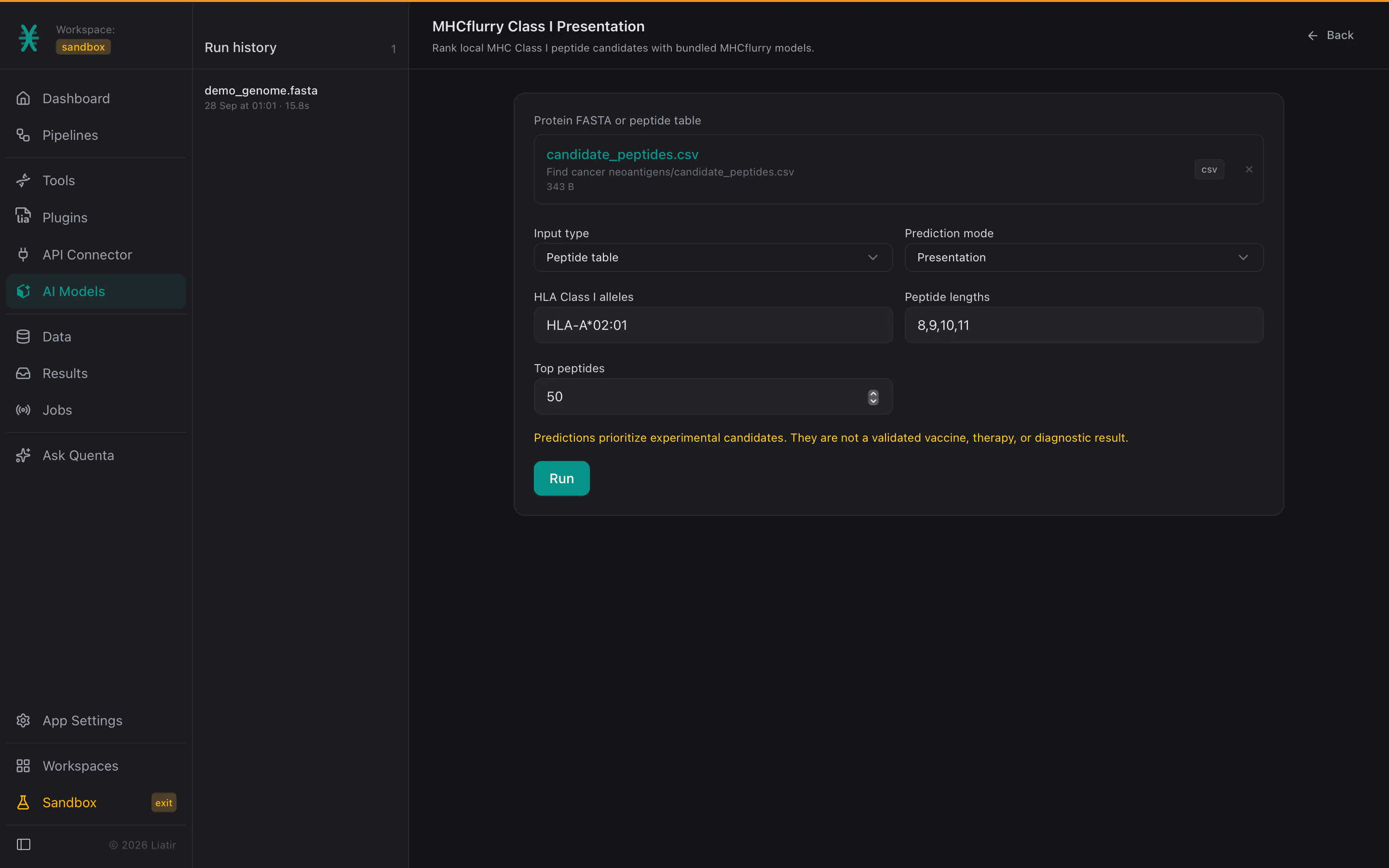
Task: Open the Input type dropdown
Action: pyautogui.click(x=713, y=257)
